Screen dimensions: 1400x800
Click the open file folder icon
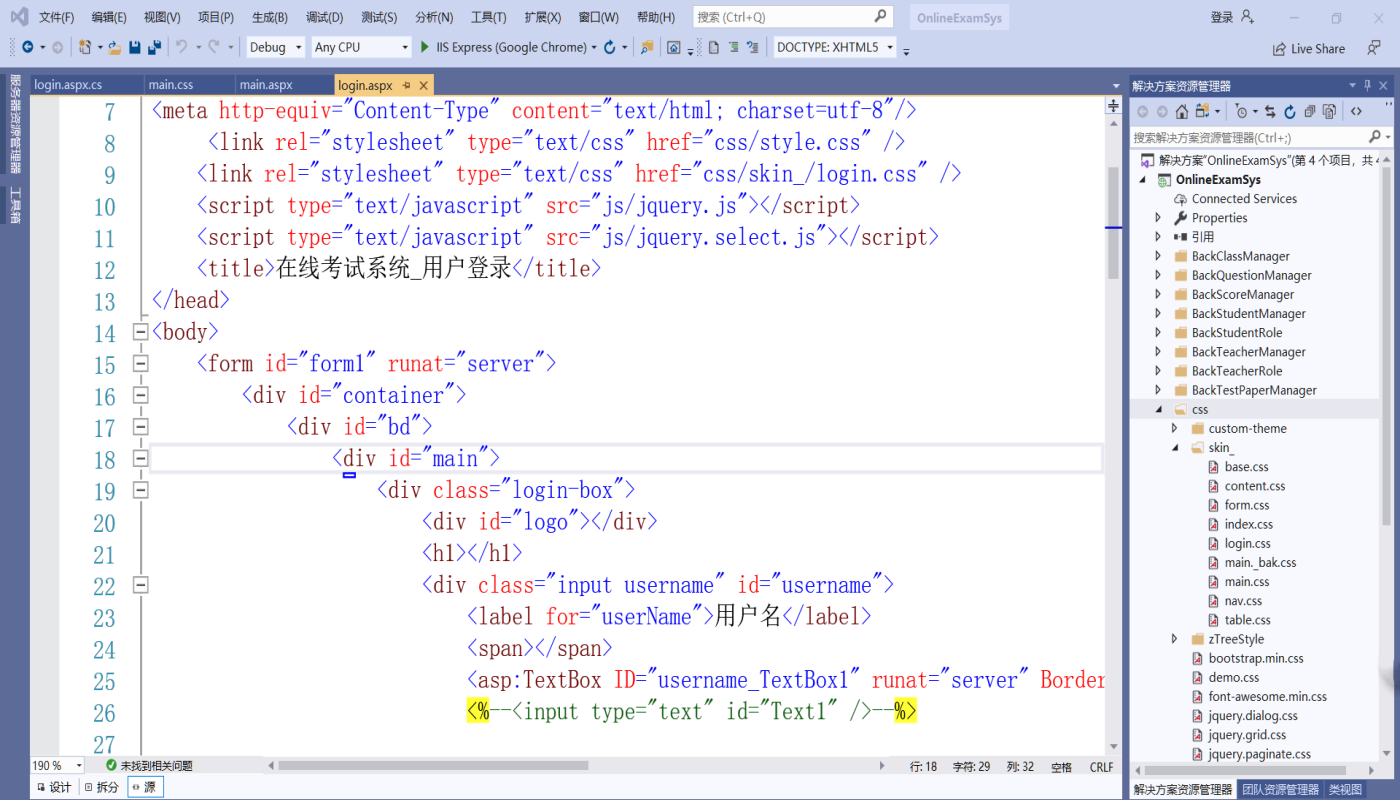(x=115, y=47)
